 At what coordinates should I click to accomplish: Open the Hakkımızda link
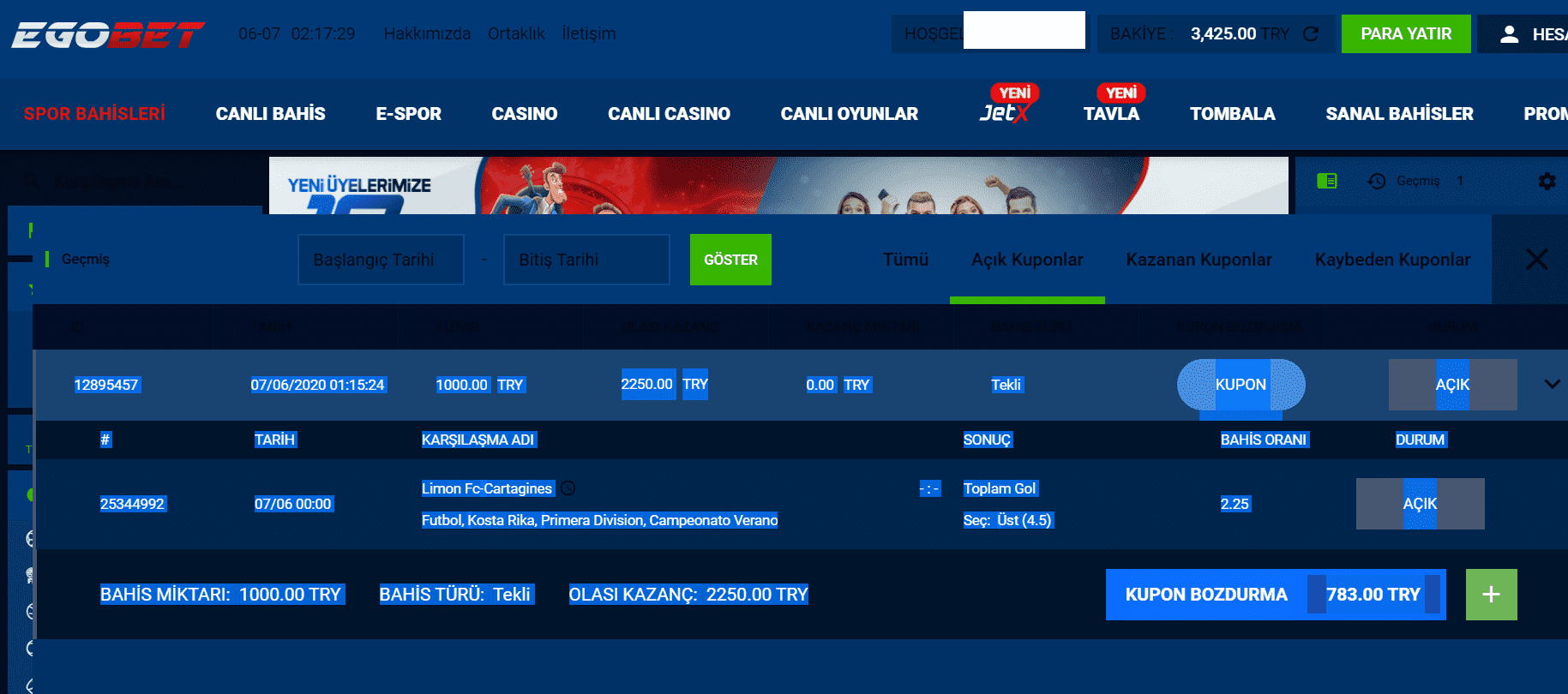427,33
